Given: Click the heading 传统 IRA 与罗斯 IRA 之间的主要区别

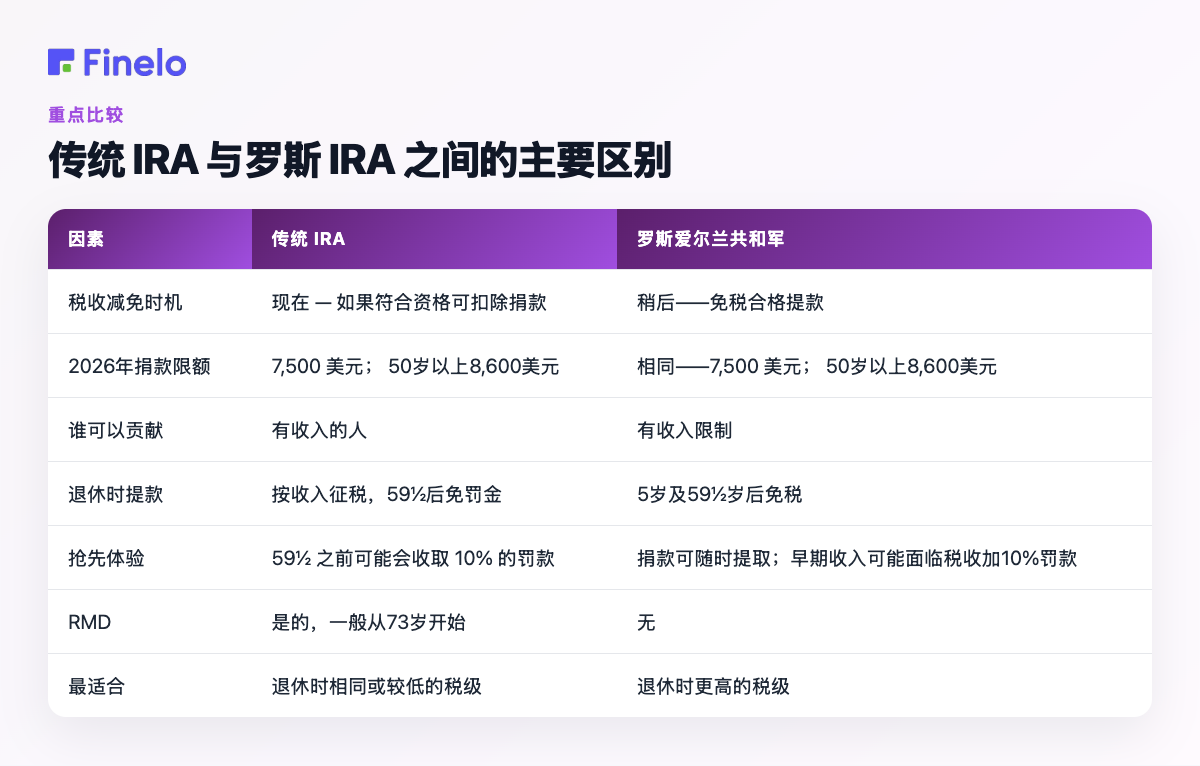Looking at the screenshot, I should click(360, 162).
